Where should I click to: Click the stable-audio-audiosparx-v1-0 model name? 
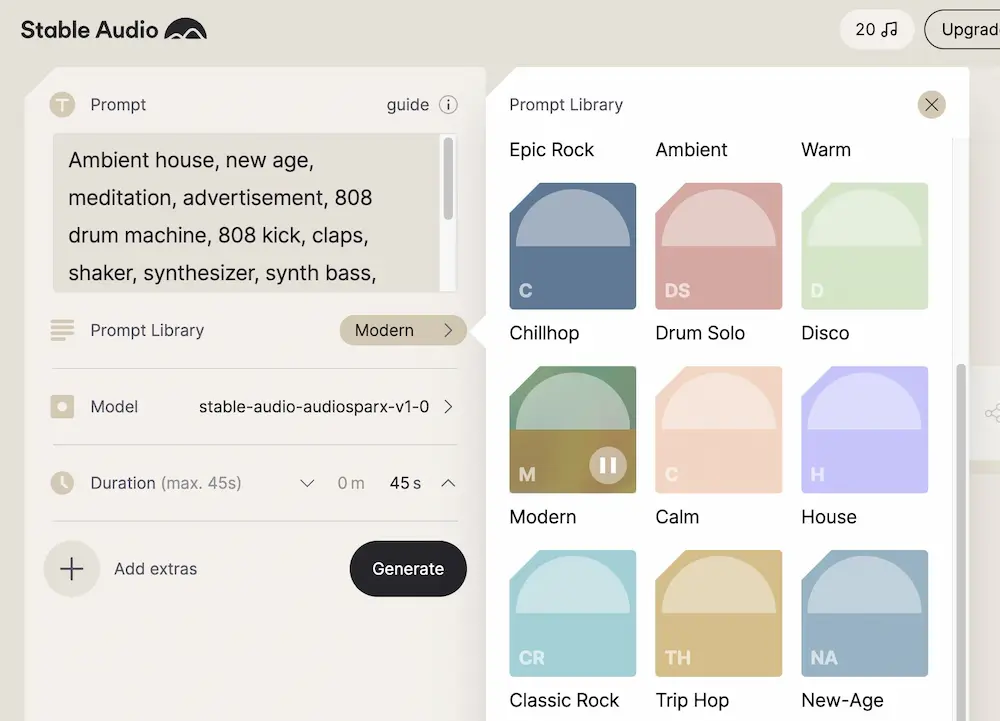click(x=314, y=407)
